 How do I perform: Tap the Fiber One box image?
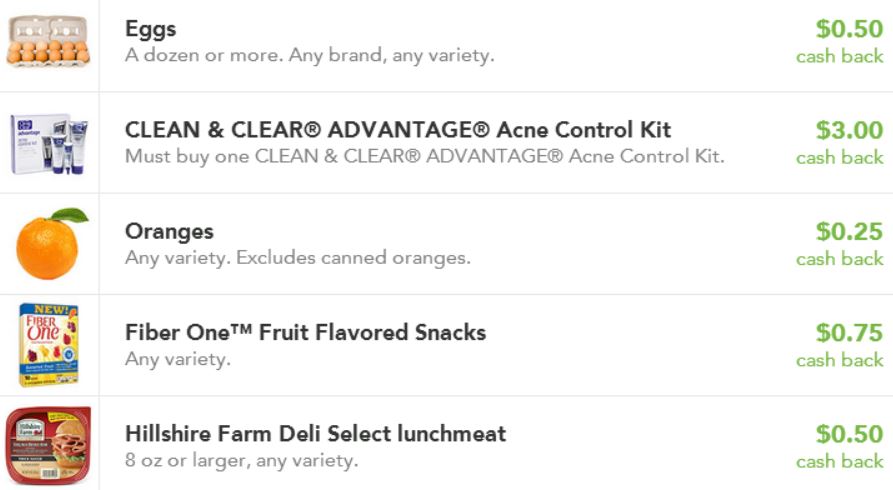tap(48, 344)
